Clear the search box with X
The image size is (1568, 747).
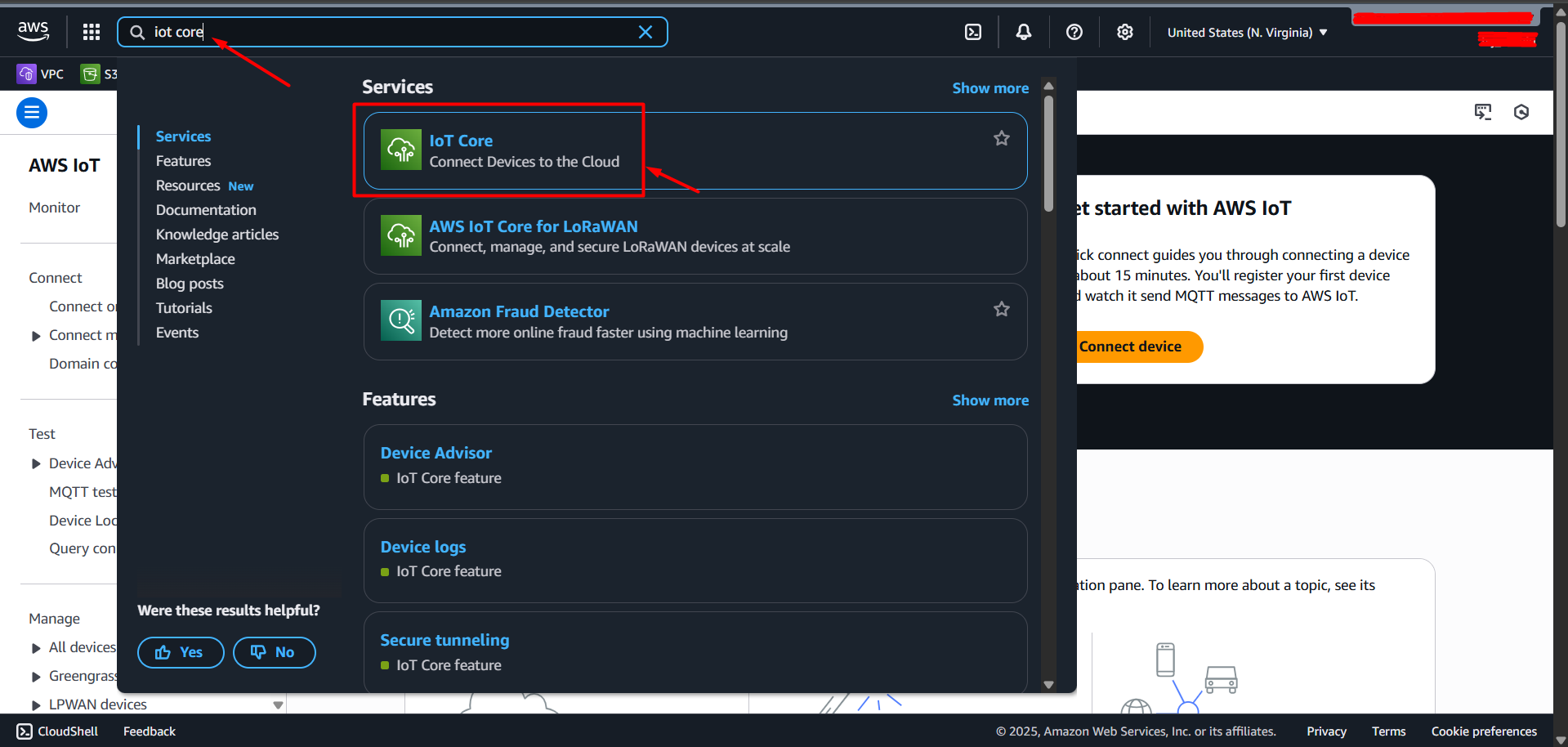(645, 32)
